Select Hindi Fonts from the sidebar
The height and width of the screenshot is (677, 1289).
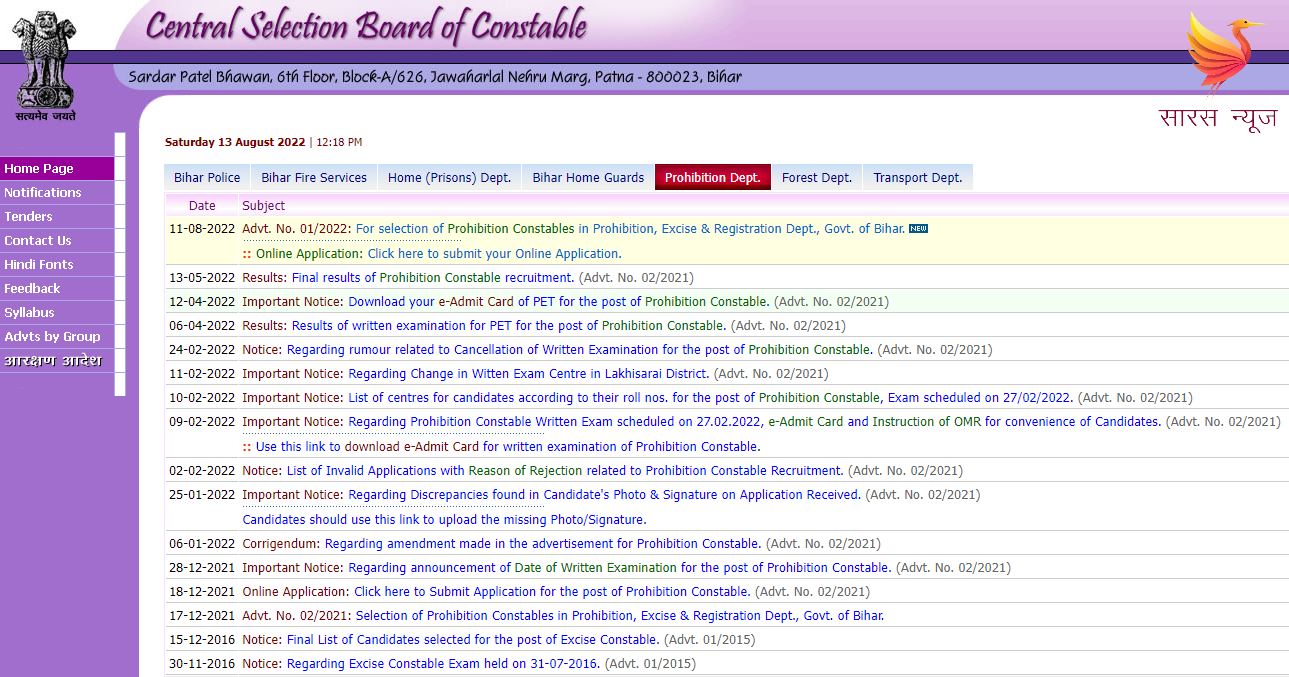point(39,265)
